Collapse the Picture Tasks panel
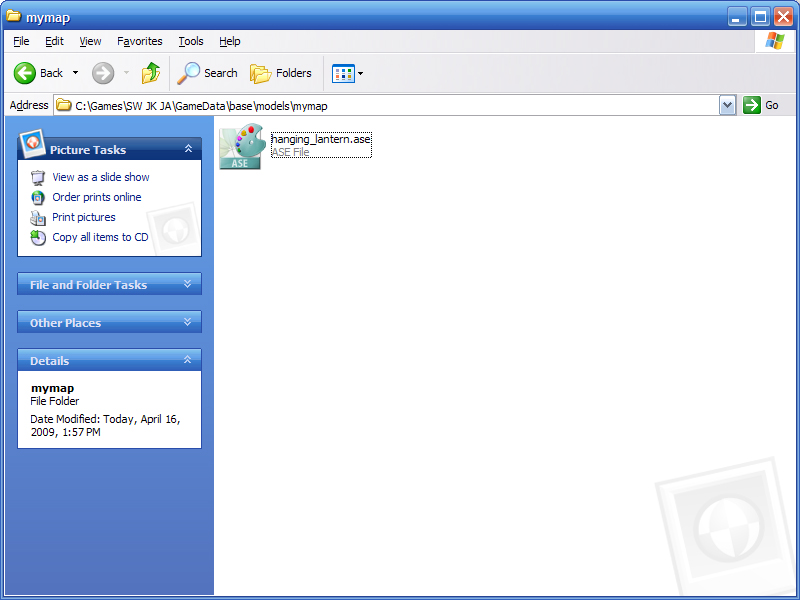Image resolution: width=800 pixels, height=600 pixels. (x=188, y=148)
